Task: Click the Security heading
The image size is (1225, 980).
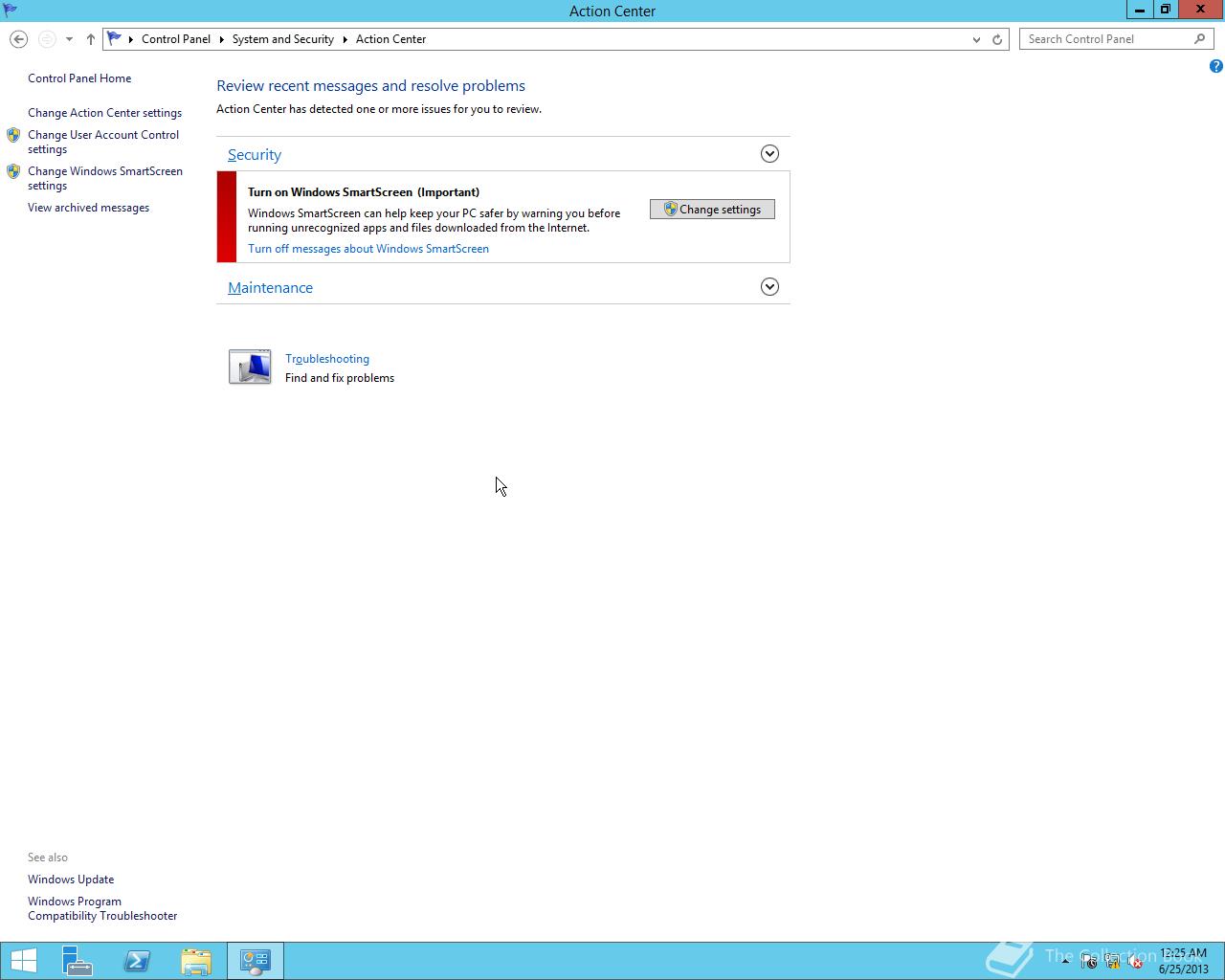Action: [x=255, y=155]
